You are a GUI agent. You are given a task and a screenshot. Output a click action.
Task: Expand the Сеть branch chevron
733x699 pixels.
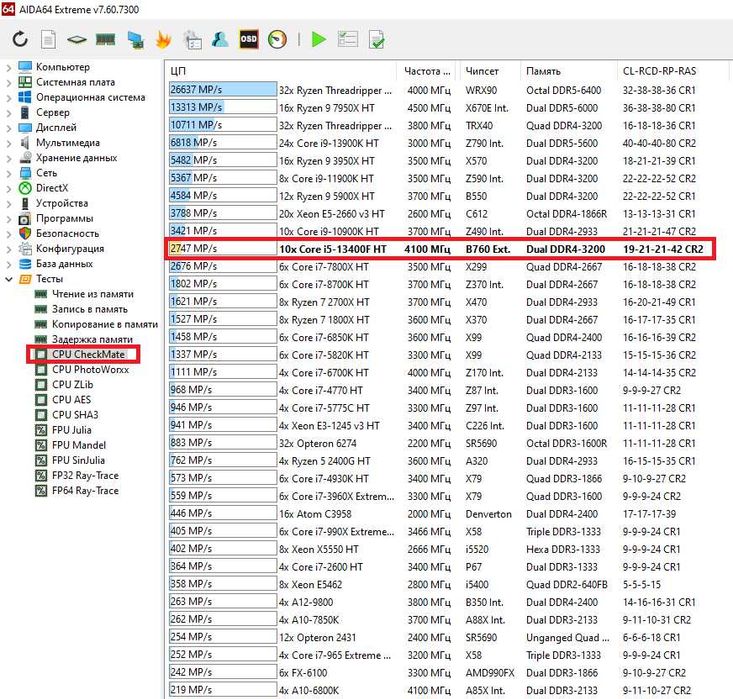8,173
